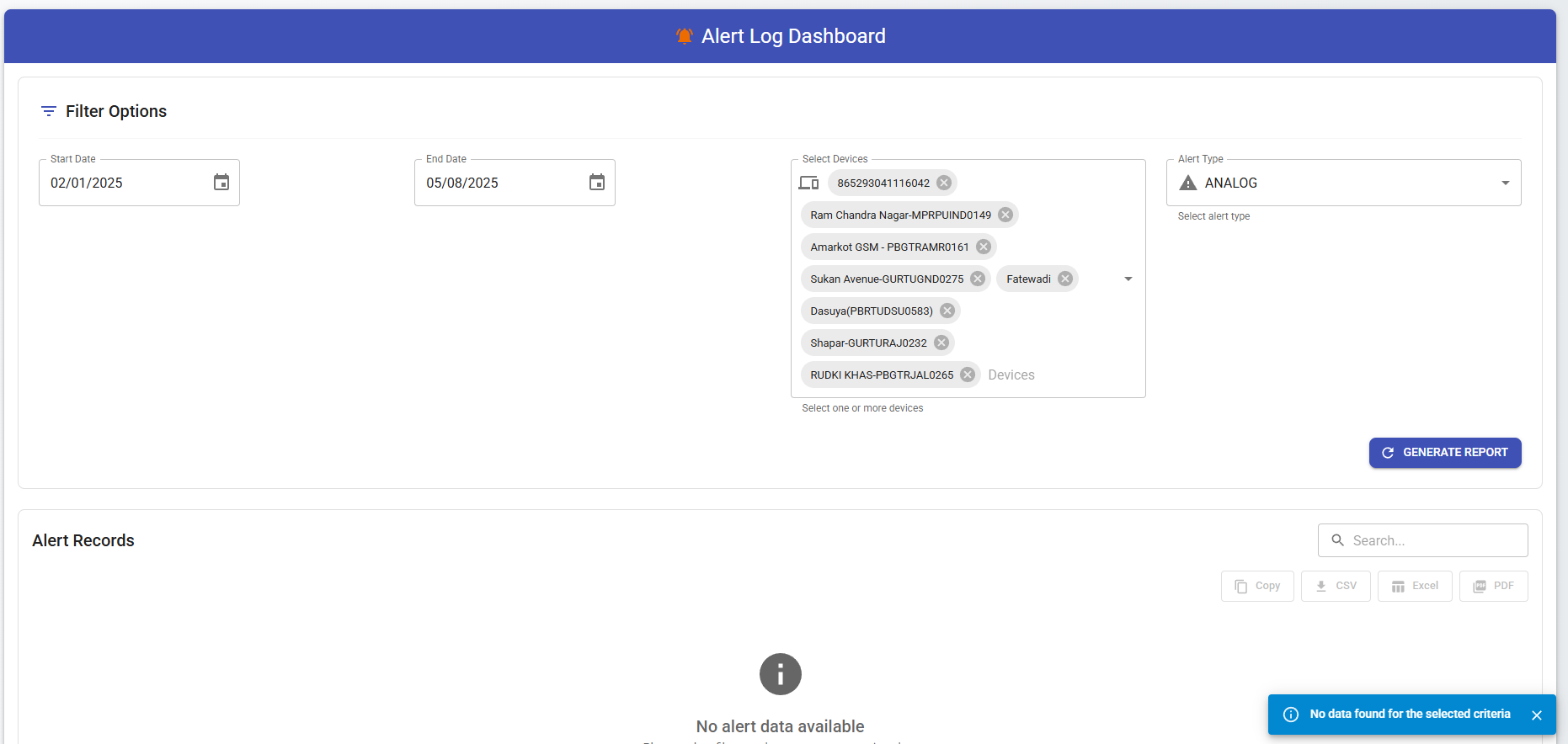
Task: Open the Alert Type ANALOG dropdown
Action: [1343, 183]
